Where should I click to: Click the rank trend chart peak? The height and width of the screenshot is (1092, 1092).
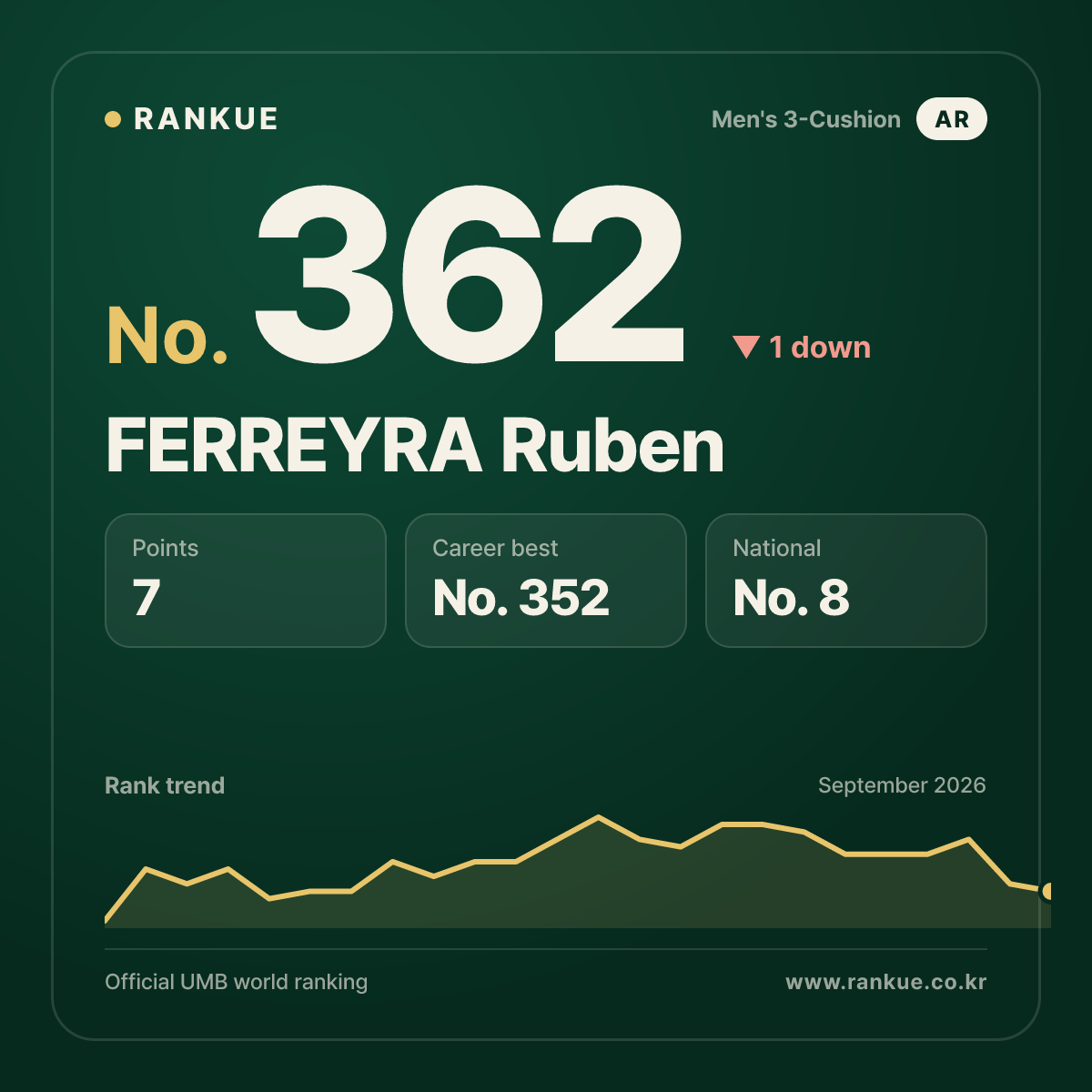[x=598, y=817]
